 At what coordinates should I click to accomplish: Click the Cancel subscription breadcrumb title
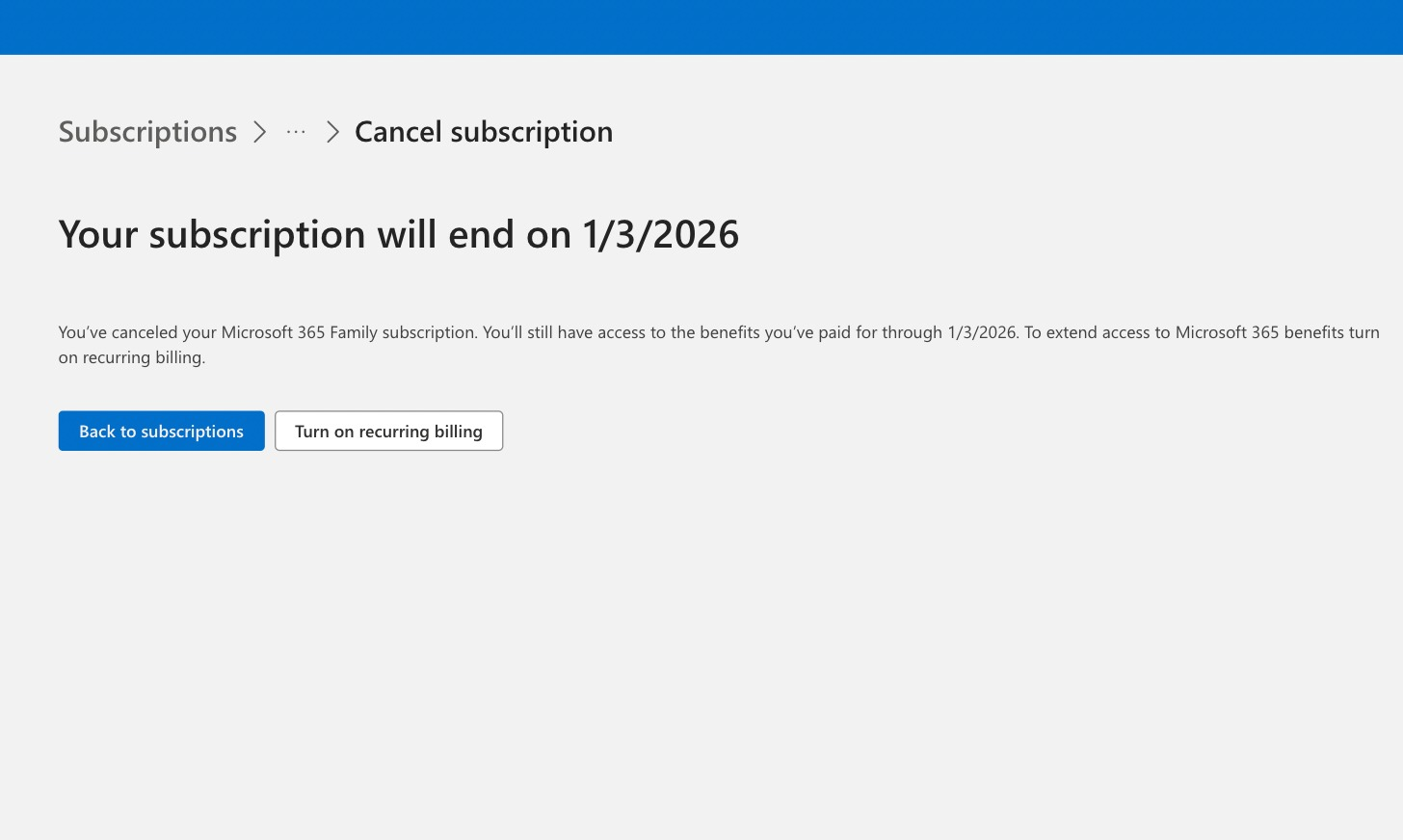click(x=484, y=132)
